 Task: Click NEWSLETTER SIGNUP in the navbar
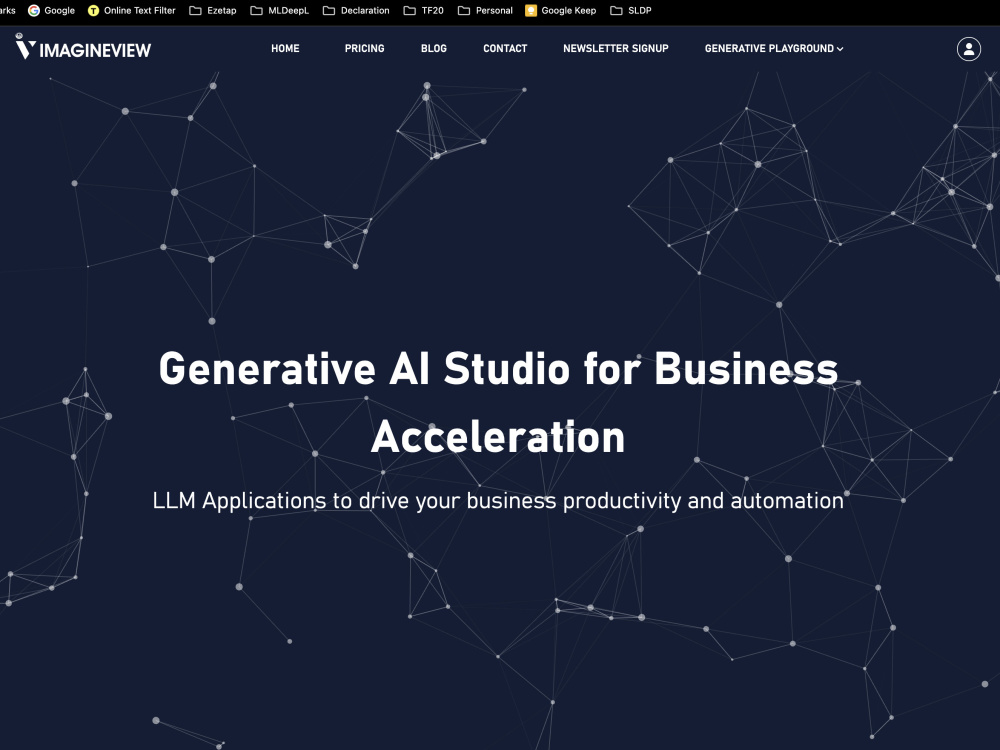[616, 48]
